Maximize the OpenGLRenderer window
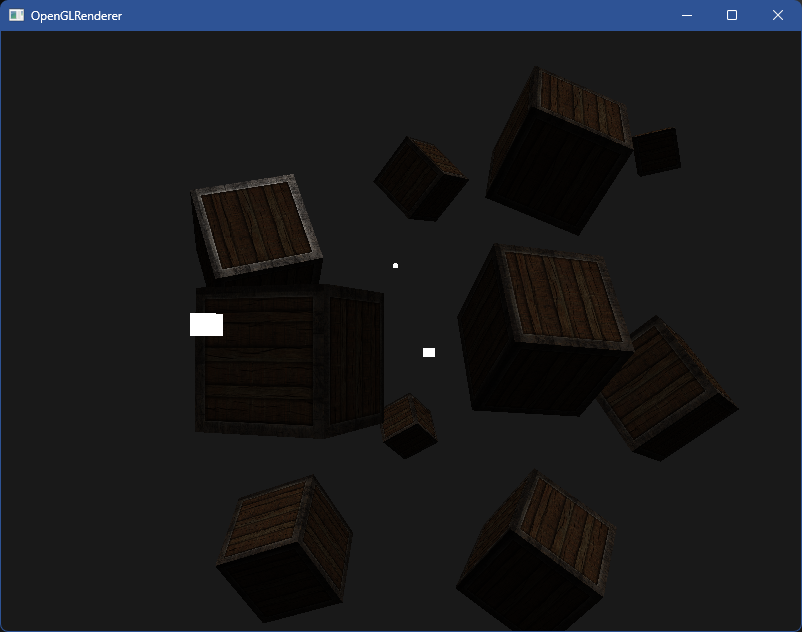Image resolution: width=802 pixels, height=632 pixels. pyautogui.click(x=732, y=15)
